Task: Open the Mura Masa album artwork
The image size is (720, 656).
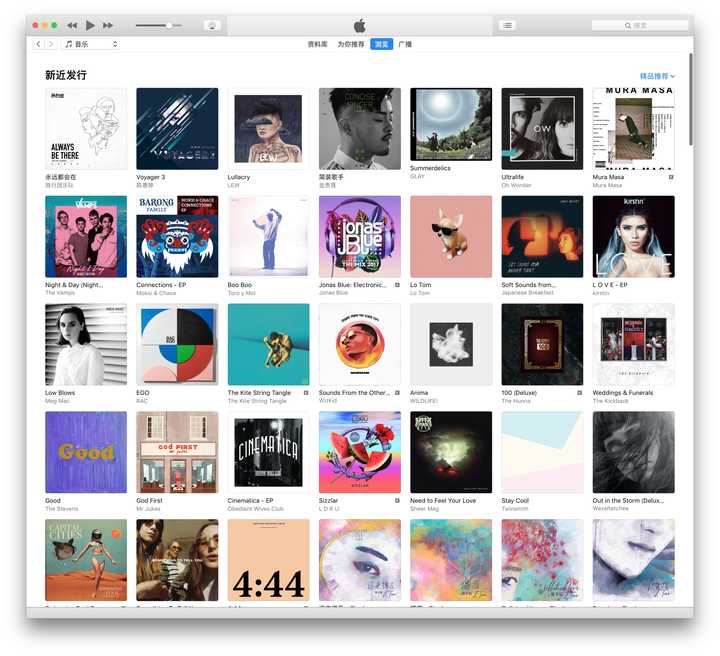Action: 634,129
